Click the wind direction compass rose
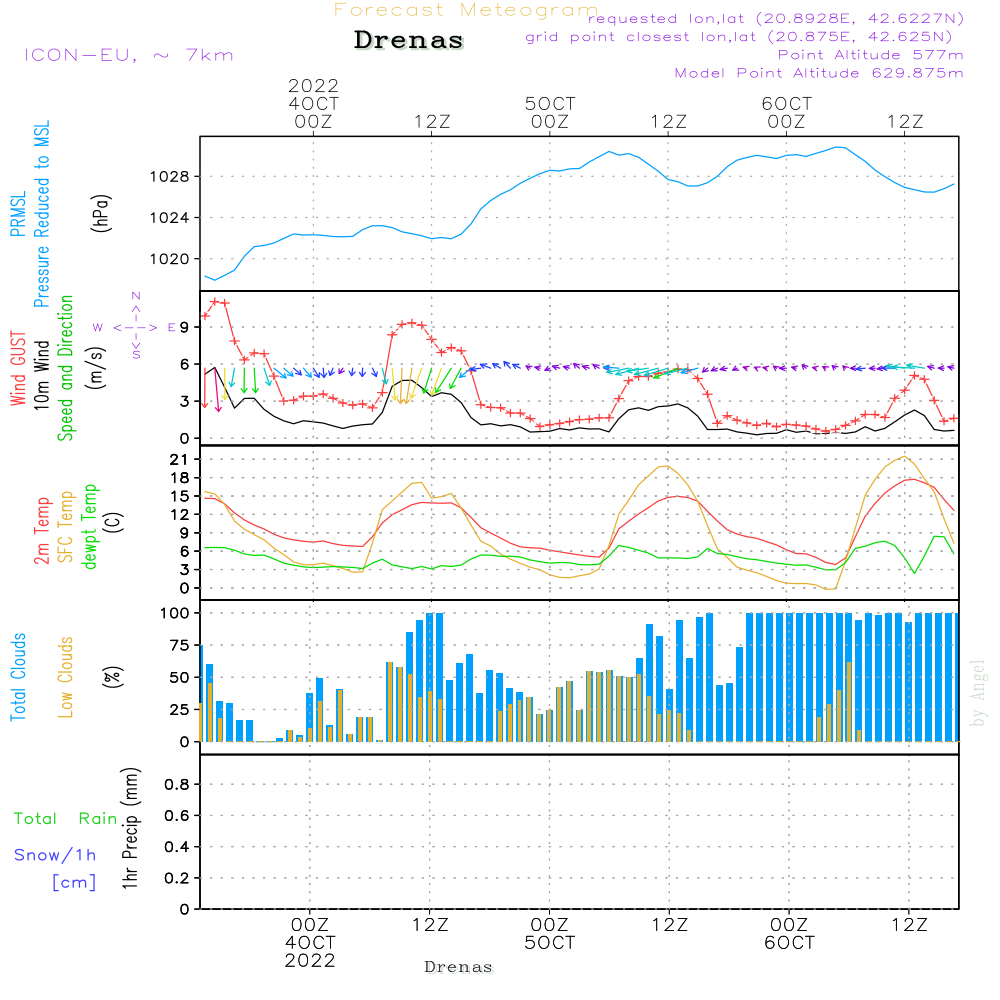1000x1000 pixels. tap(136, 327)
